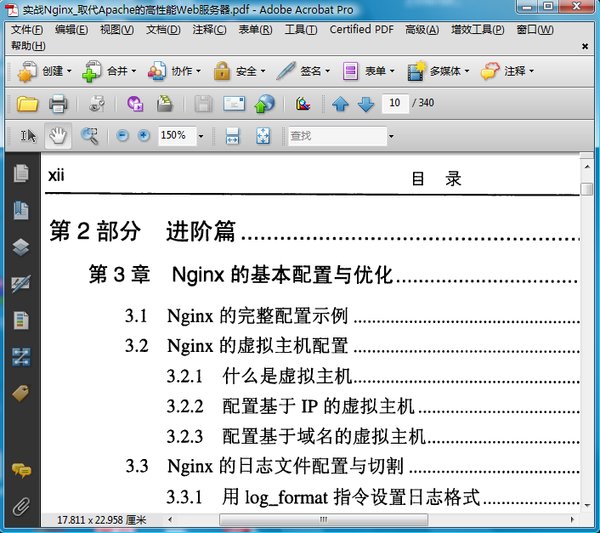
Task: Open the Layers panel in sidebar
Action: pos(21,247)
